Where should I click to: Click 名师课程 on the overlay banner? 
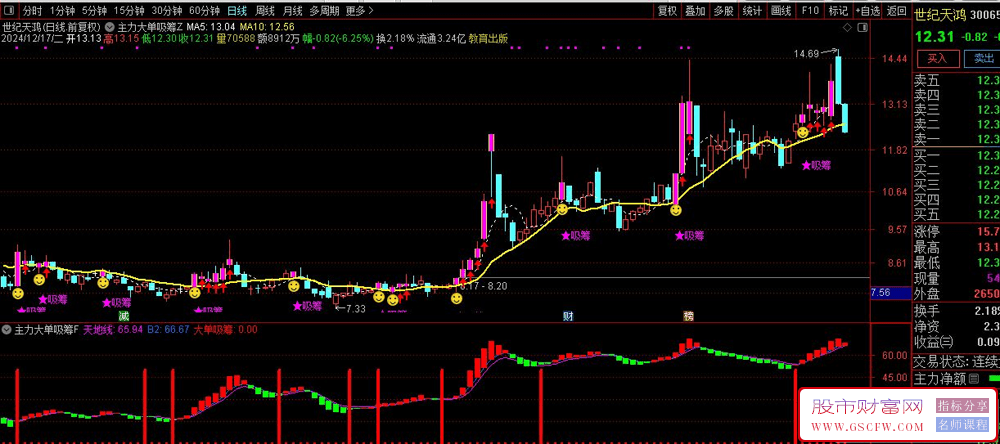(x=962, y=424)
